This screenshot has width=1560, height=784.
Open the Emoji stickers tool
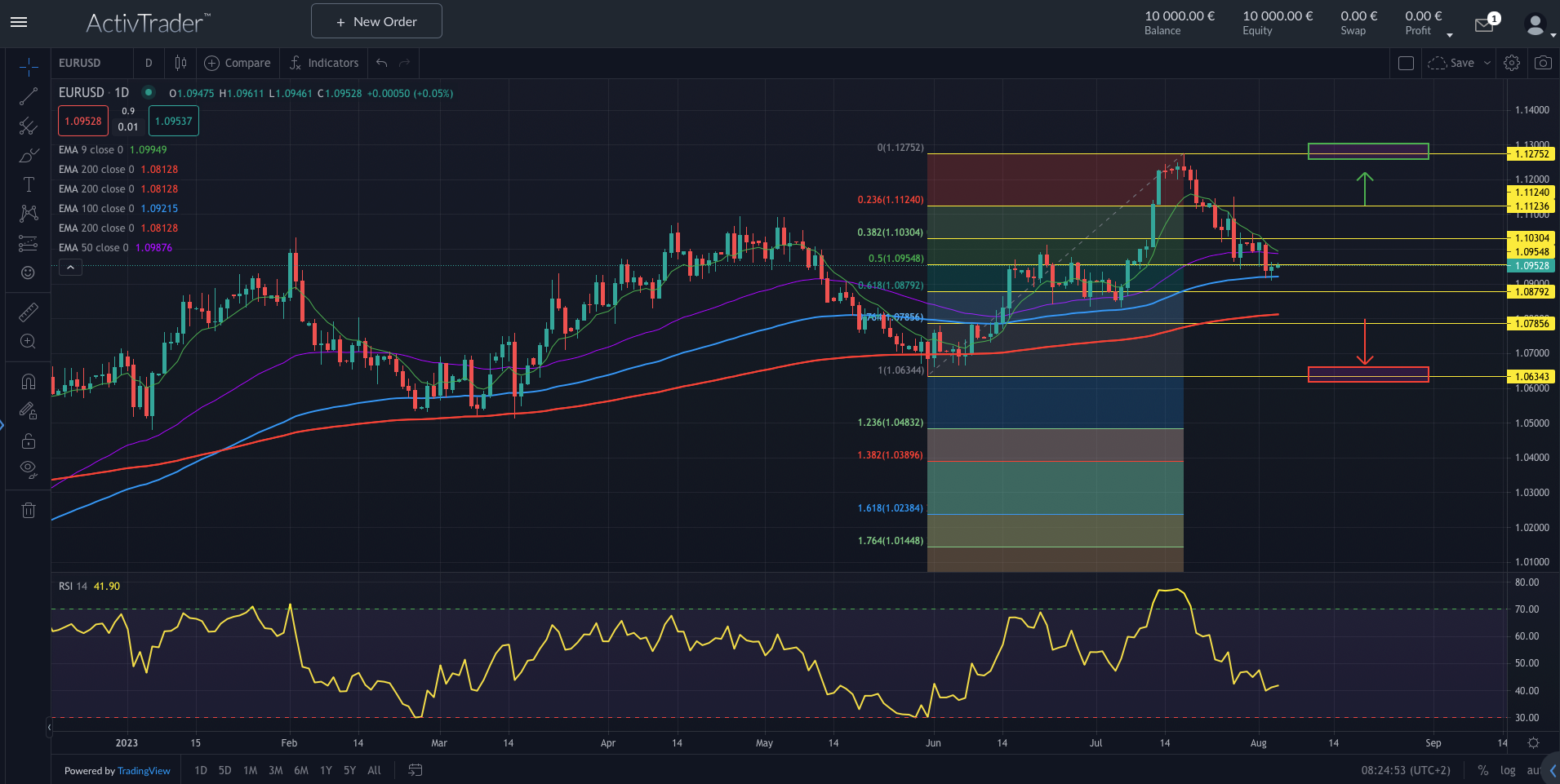tap(29, 273)
